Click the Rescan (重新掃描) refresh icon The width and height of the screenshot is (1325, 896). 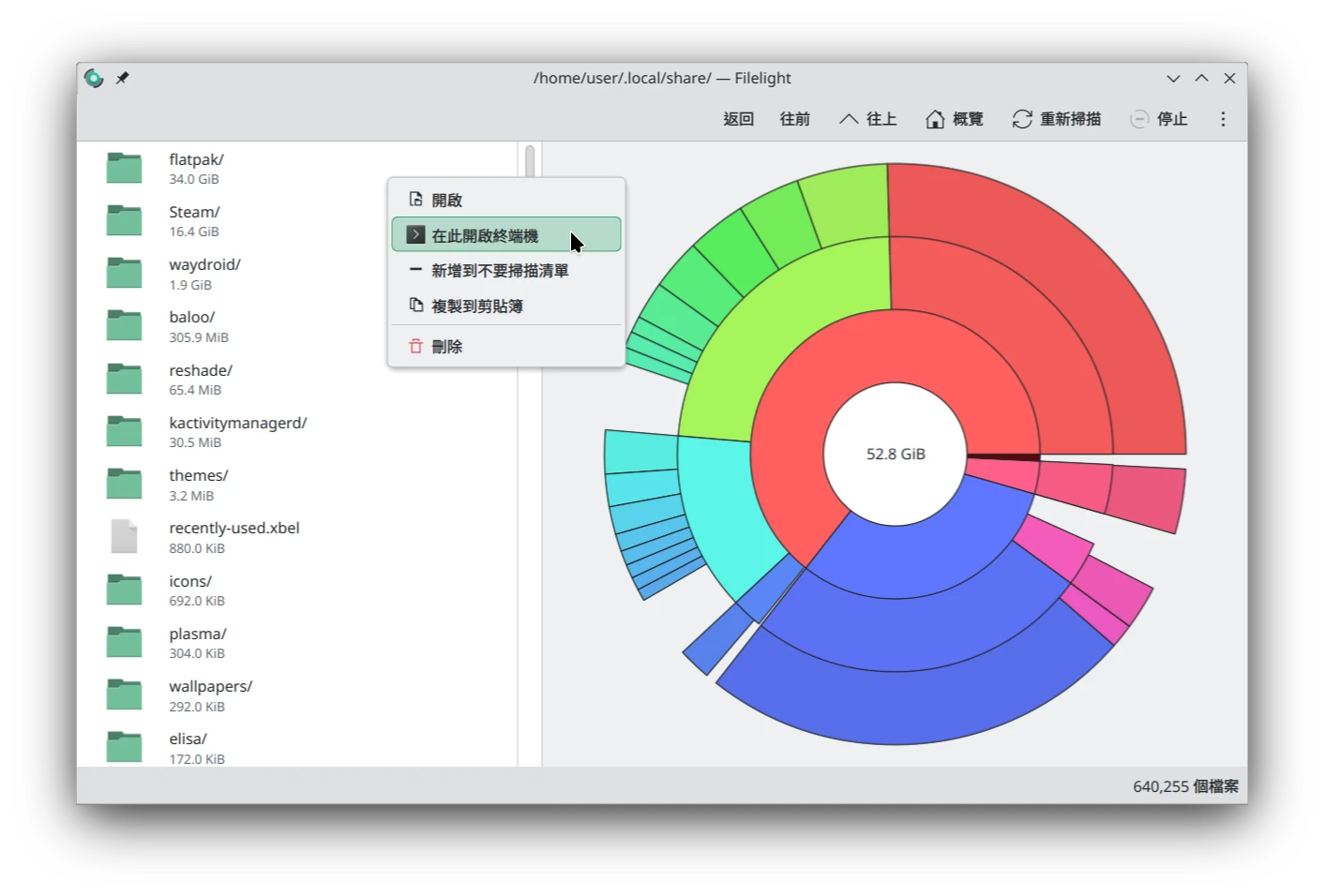click(x=1022, y=119)
